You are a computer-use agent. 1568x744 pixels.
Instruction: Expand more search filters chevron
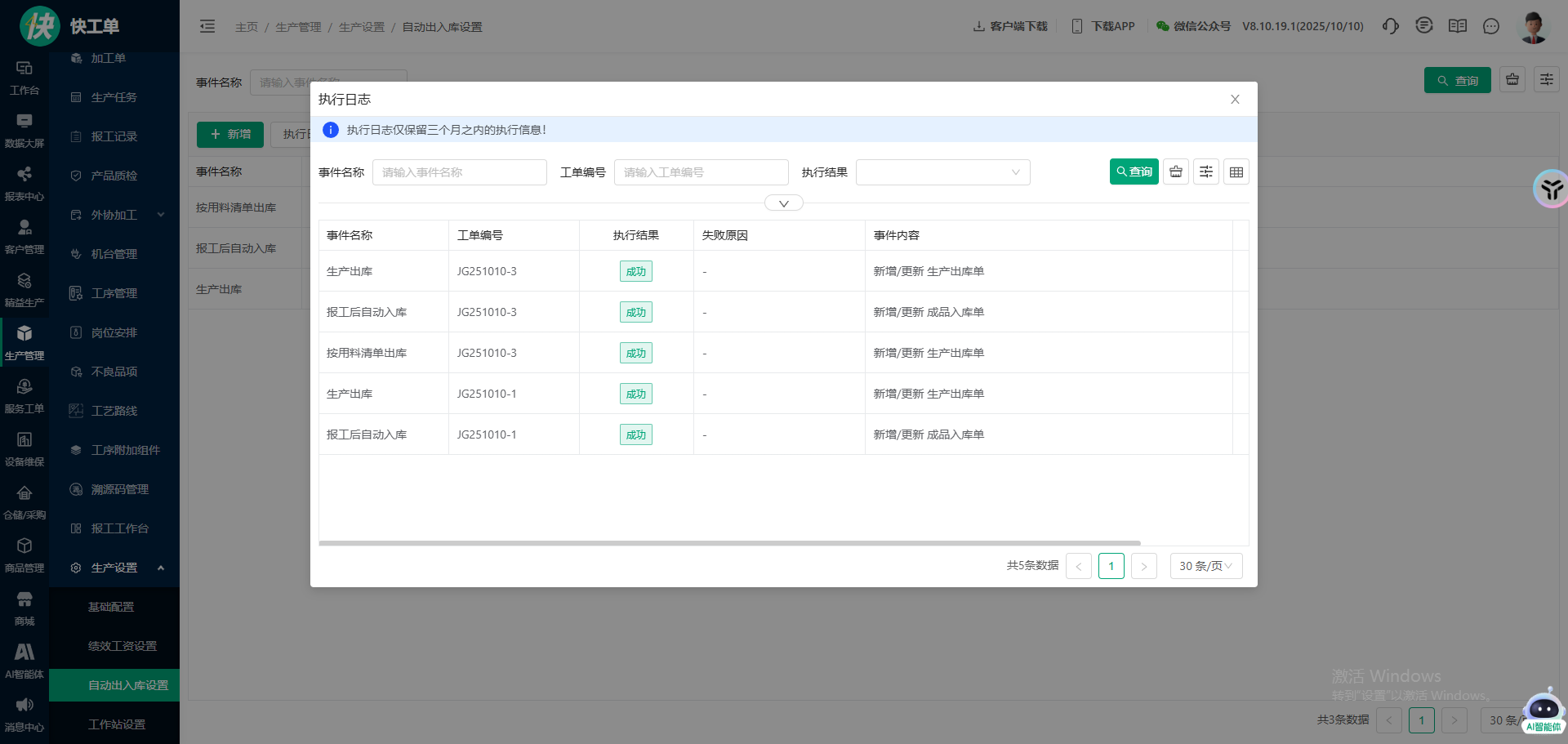point(783,203)
